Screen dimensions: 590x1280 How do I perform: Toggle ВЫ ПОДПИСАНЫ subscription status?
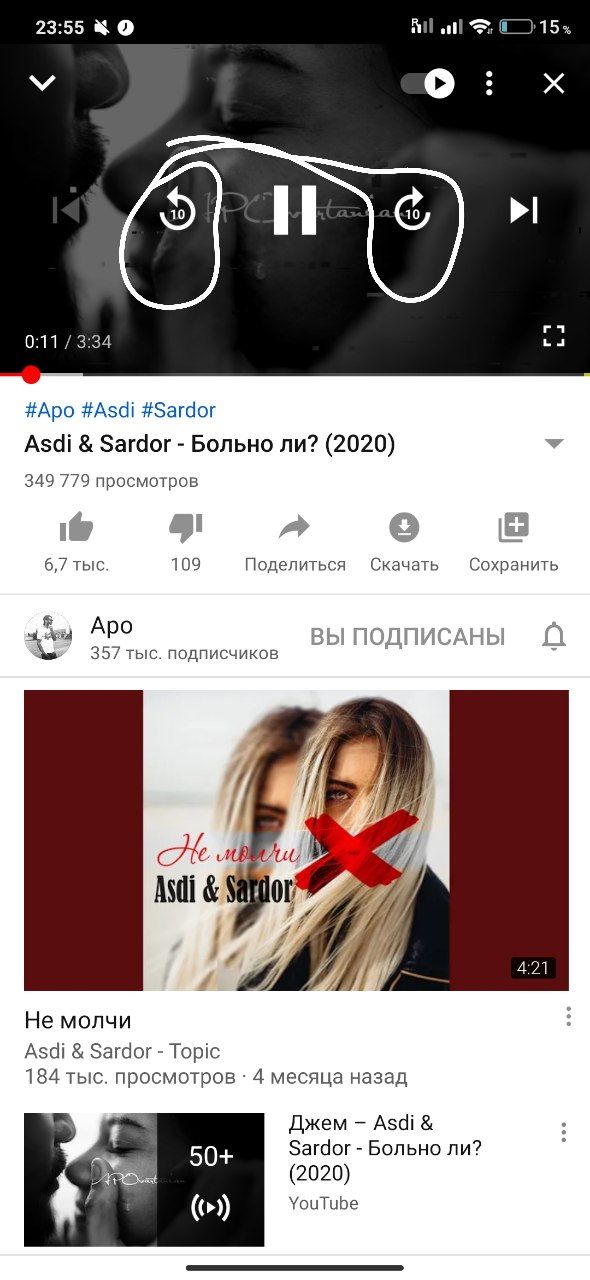pos(407,637)
